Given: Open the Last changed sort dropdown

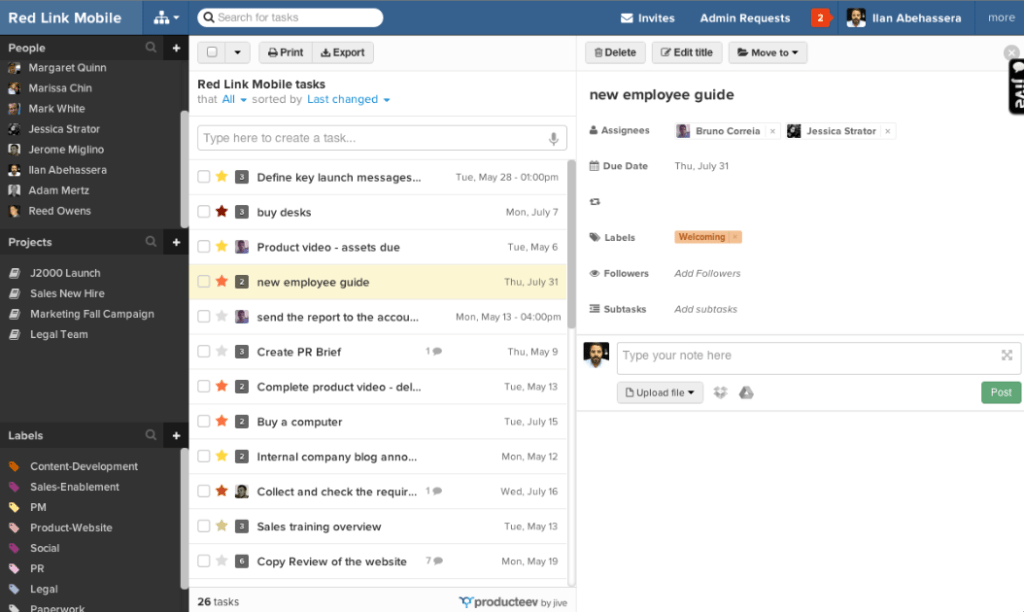Looking at the screenshot, I should click(348, 99).
